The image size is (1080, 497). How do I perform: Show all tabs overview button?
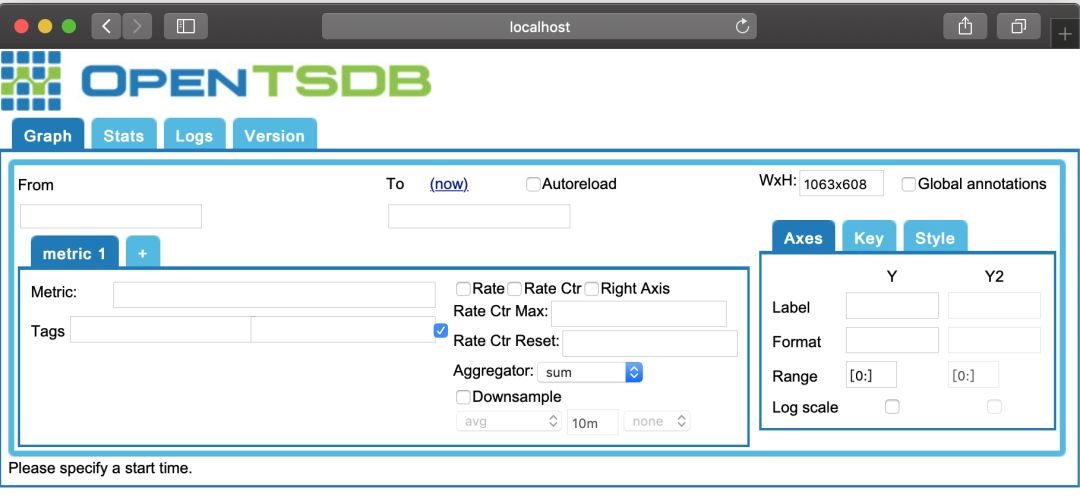tap(1018, 26)
